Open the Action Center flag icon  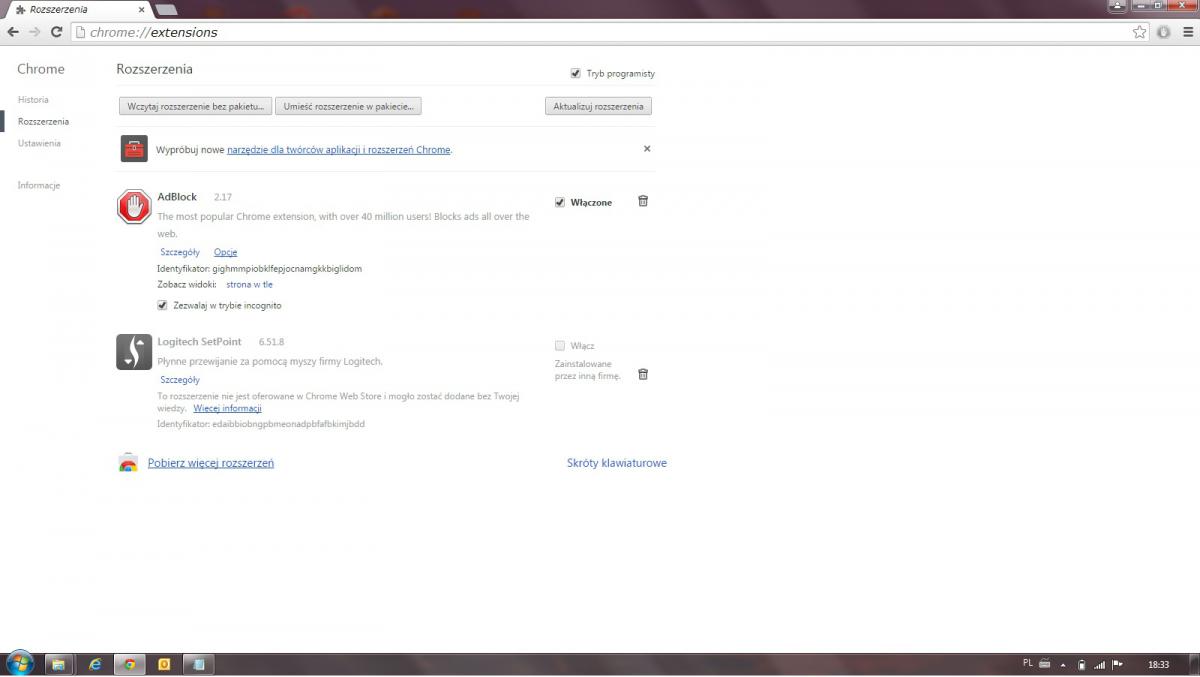pos(1118,664)
